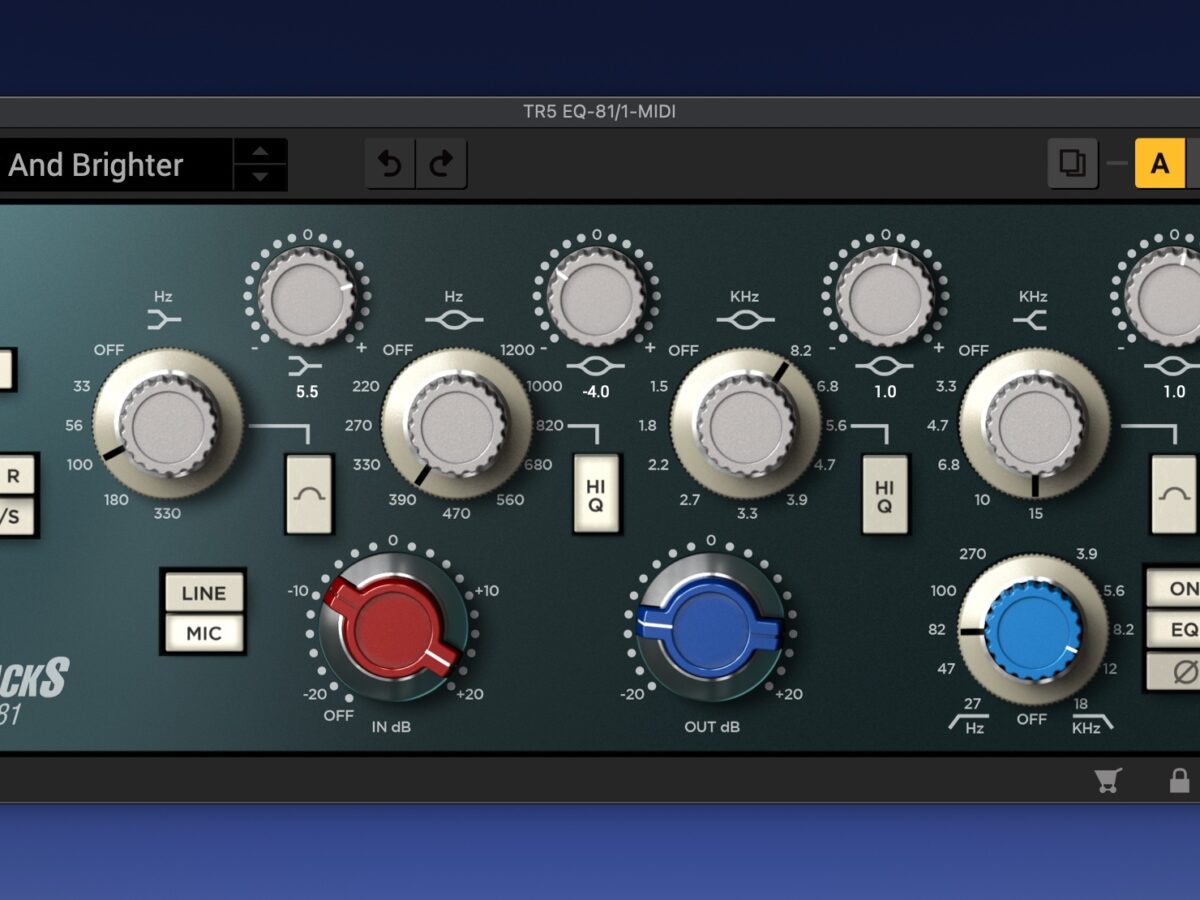Click the bell curve icon above low-mid knob

(x=453, y=320)
